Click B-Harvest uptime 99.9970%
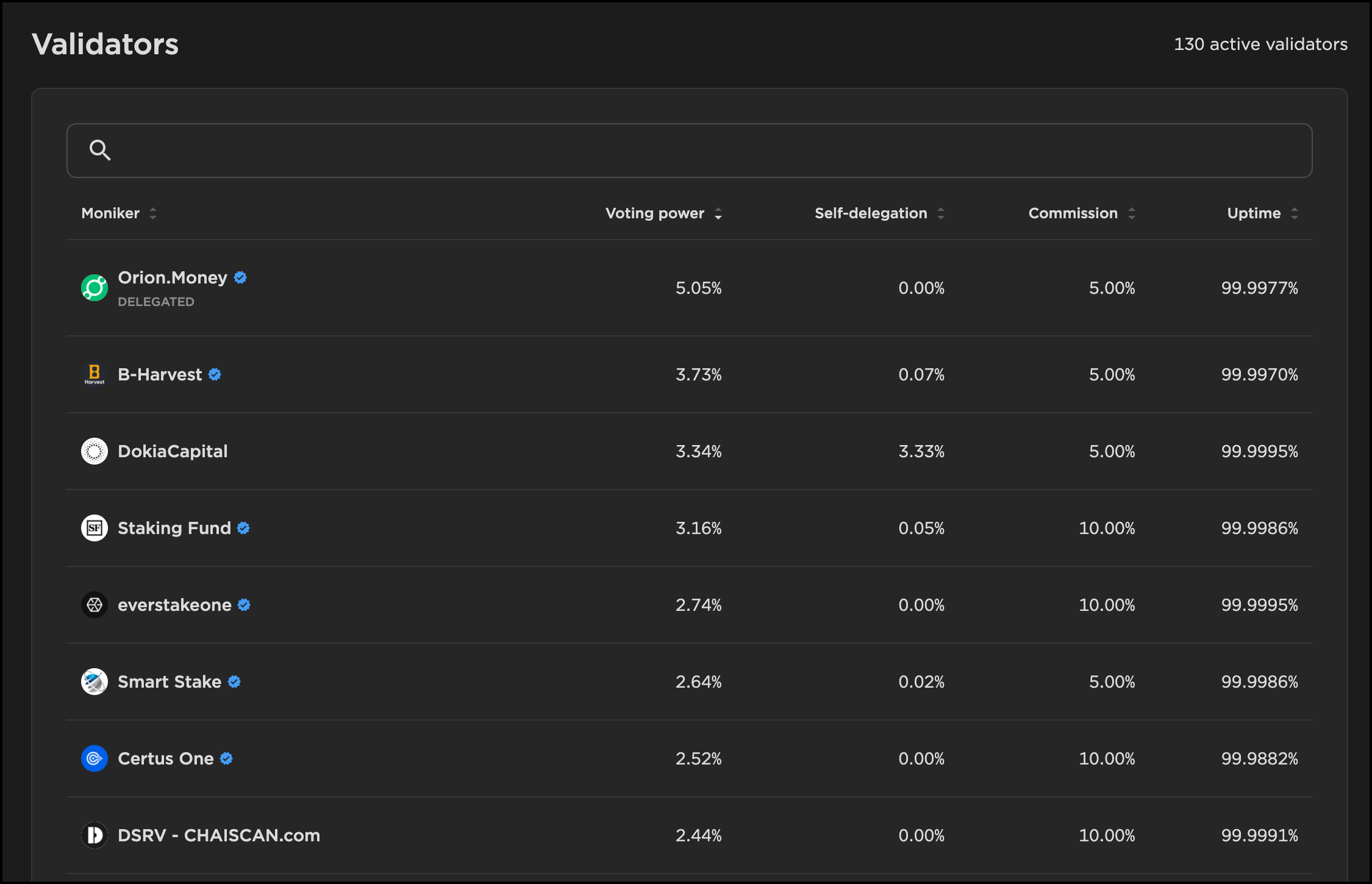 1260,374
